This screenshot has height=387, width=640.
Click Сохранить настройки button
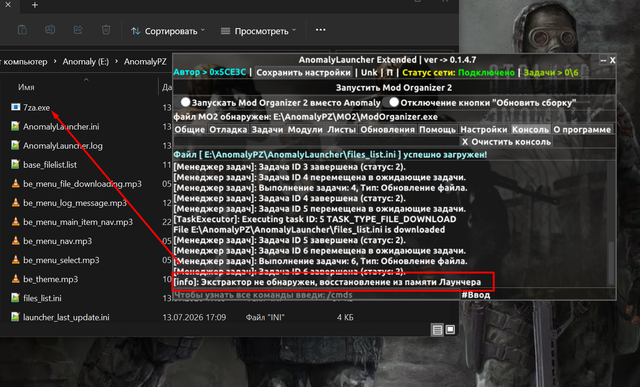coord(303,73)
